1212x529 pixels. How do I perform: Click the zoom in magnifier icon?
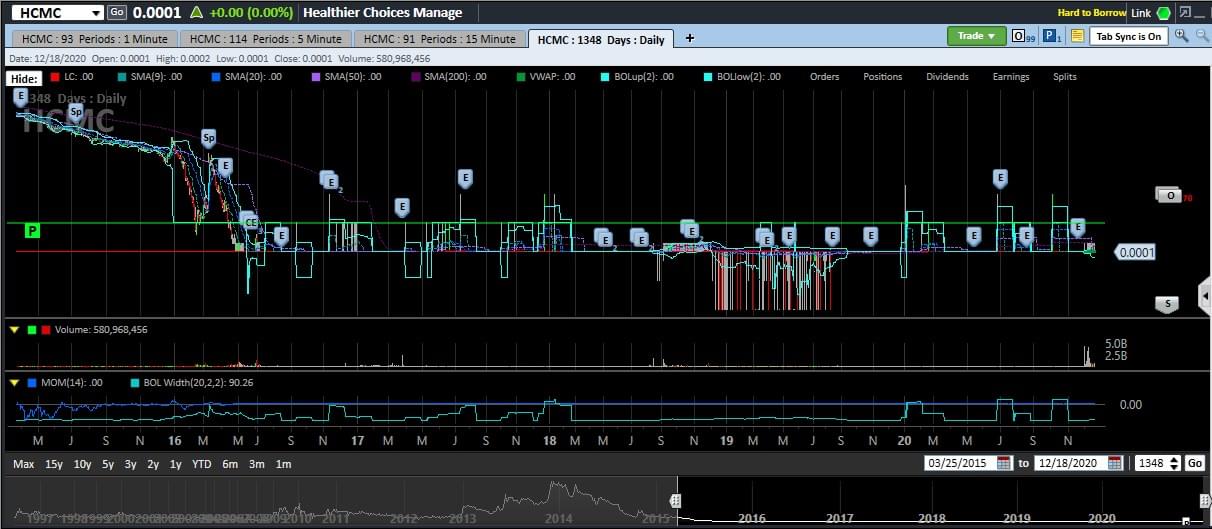tap(1181, 36)
